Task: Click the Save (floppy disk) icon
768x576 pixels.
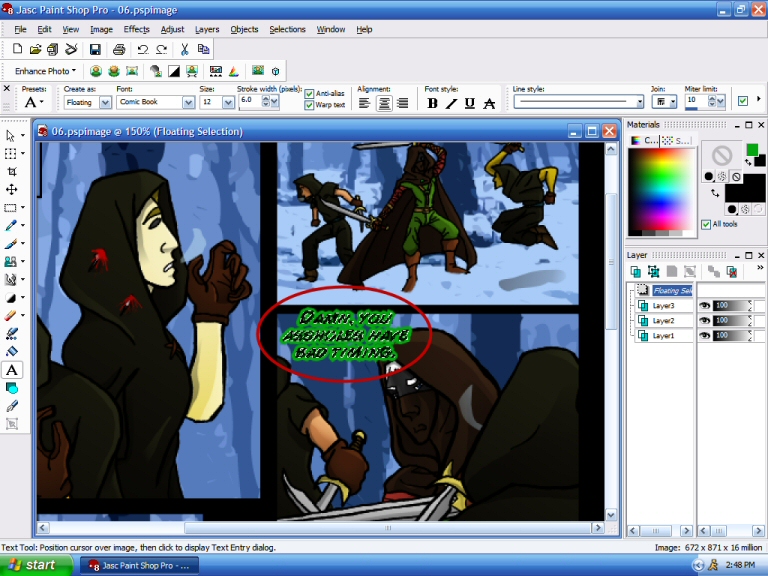Action: coord(95,49)
